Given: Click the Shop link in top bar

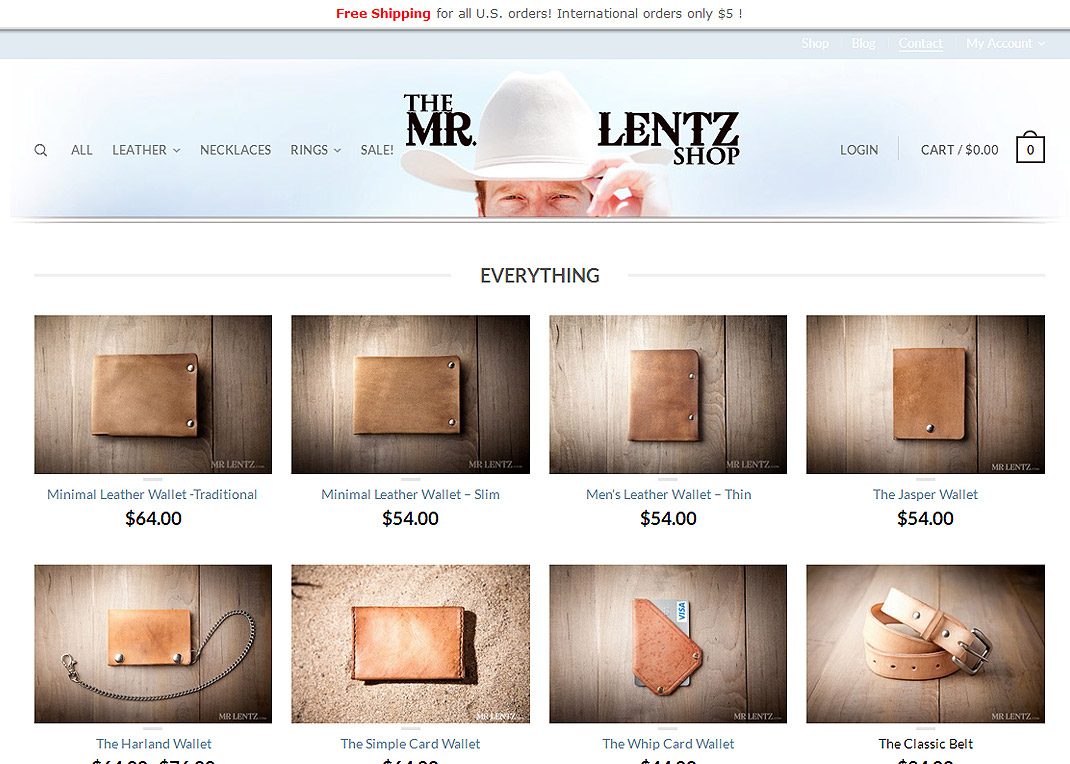Looking at the screenshot, I should tap(815, 43).
